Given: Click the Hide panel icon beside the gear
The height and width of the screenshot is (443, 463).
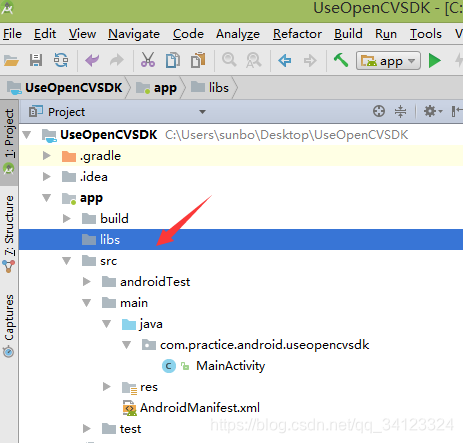Looking at the screenshot, I should pyautogui.click(x=457, y=111).
